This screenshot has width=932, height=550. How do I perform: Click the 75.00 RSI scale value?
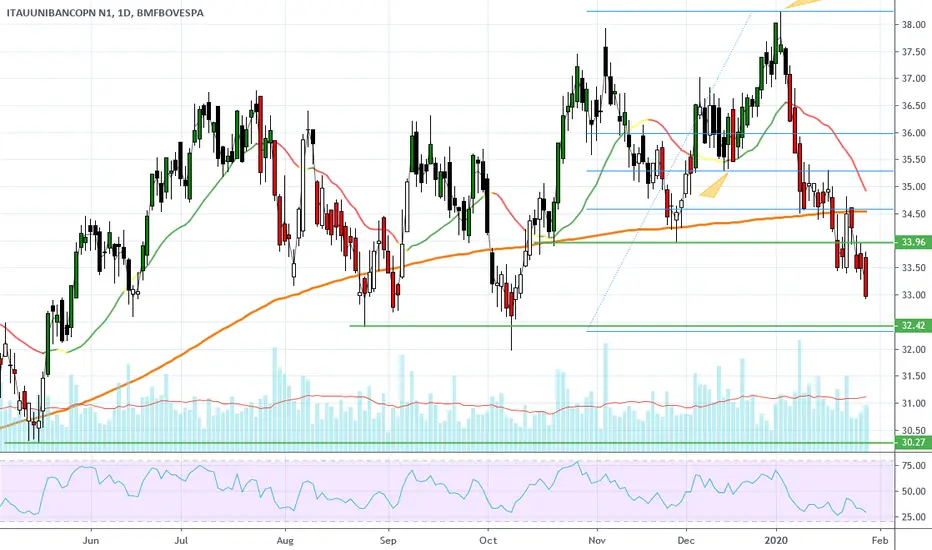(913, 465)
